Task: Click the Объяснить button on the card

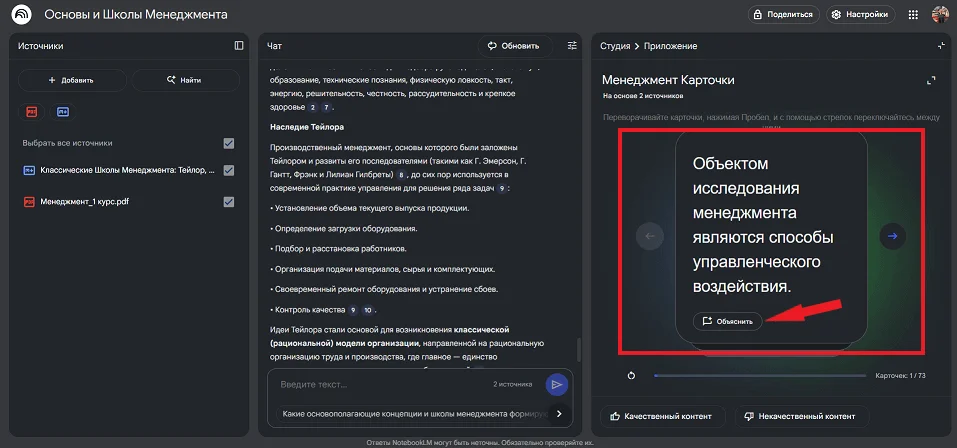Action: pos(728,321)
